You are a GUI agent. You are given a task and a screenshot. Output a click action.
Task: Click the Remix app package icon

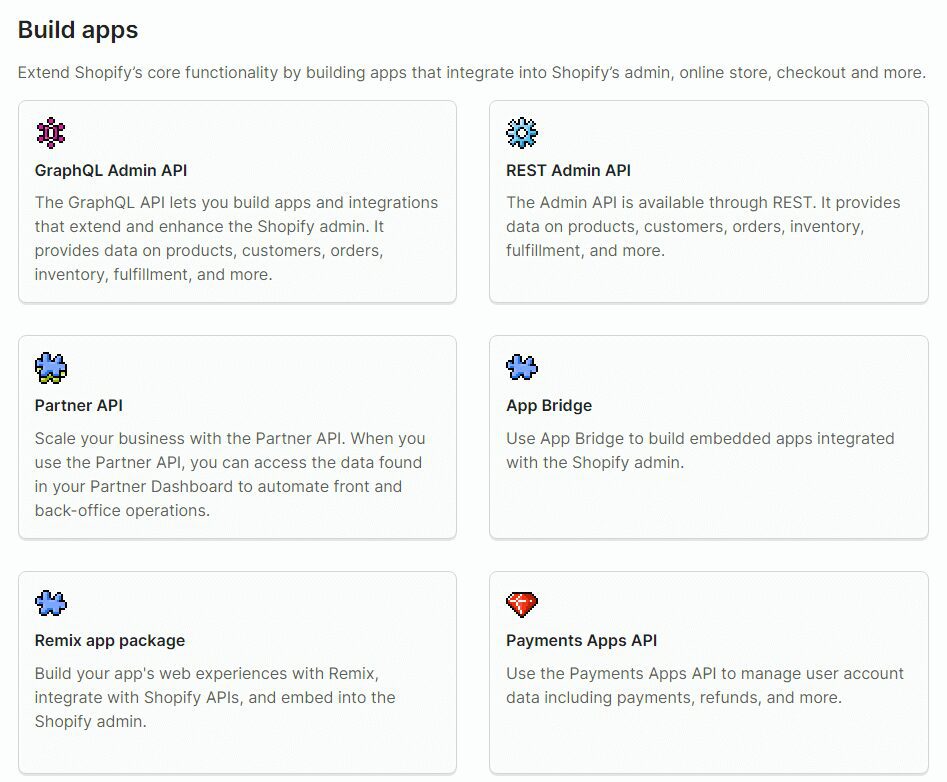coord(50,603)
